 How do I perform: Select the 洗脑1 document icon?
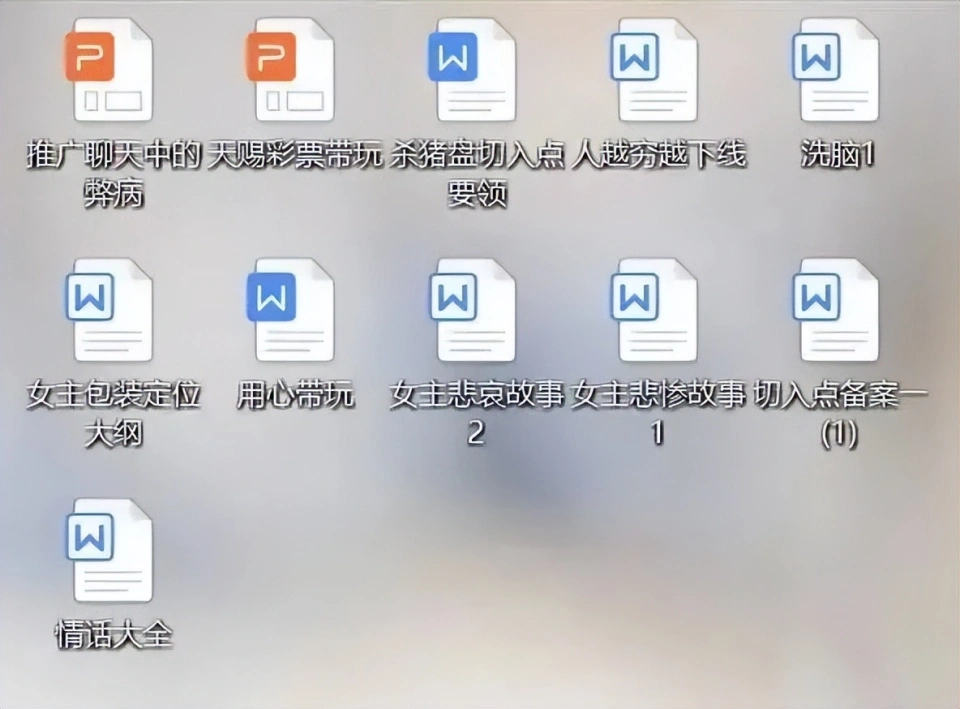pos(839,70)
